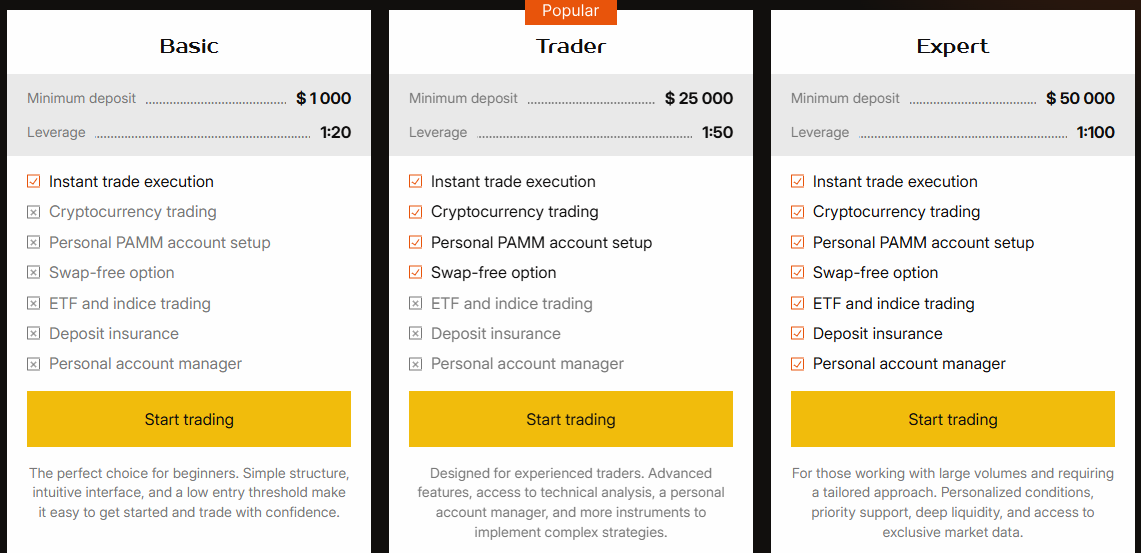The width and height of the screenshot is (1141, 553).
Task: Click the $25 000 minimum deposit value
Action: [x=699, y=98]
